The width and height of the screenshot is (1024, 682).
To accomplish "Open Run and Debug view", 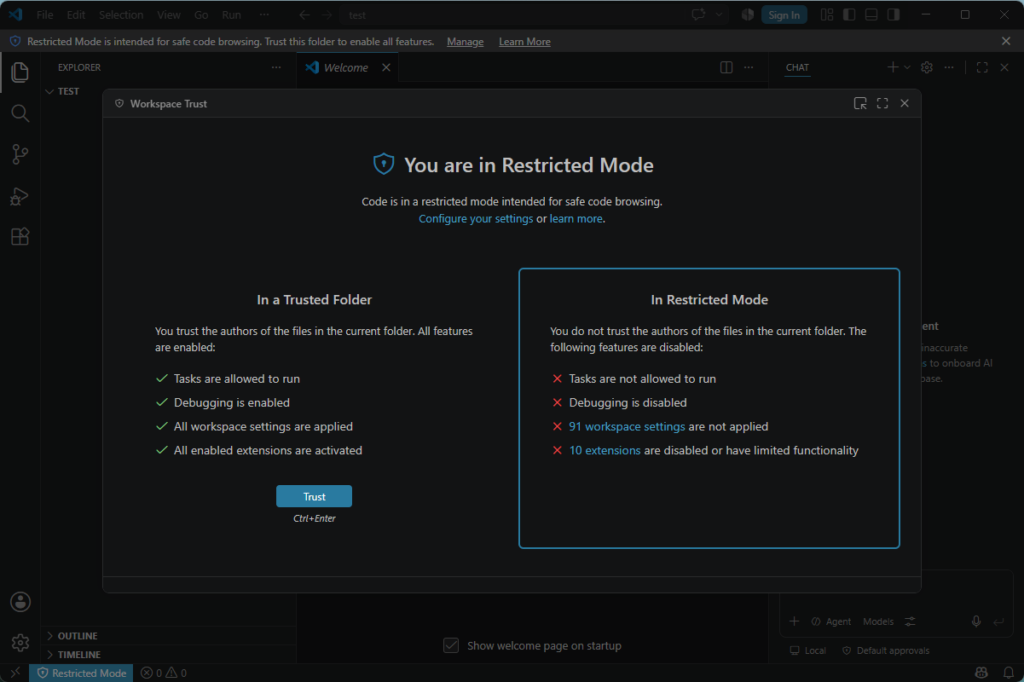I will click(20, 196).
